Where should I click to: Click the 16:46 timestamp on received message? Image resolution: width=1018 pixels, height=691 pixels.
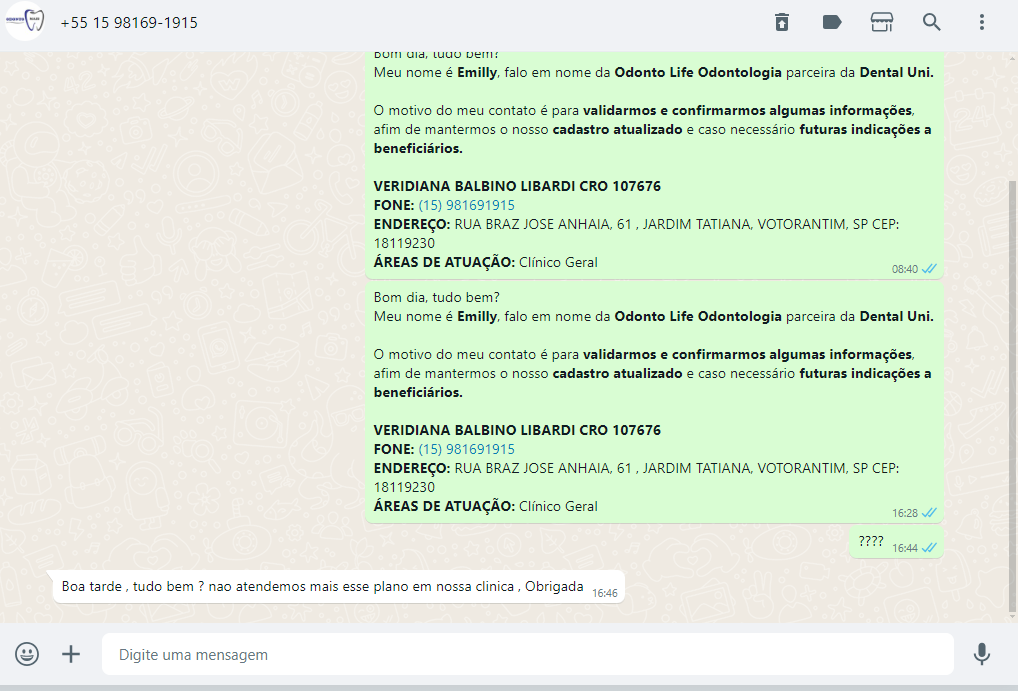(x=604, y=593)
